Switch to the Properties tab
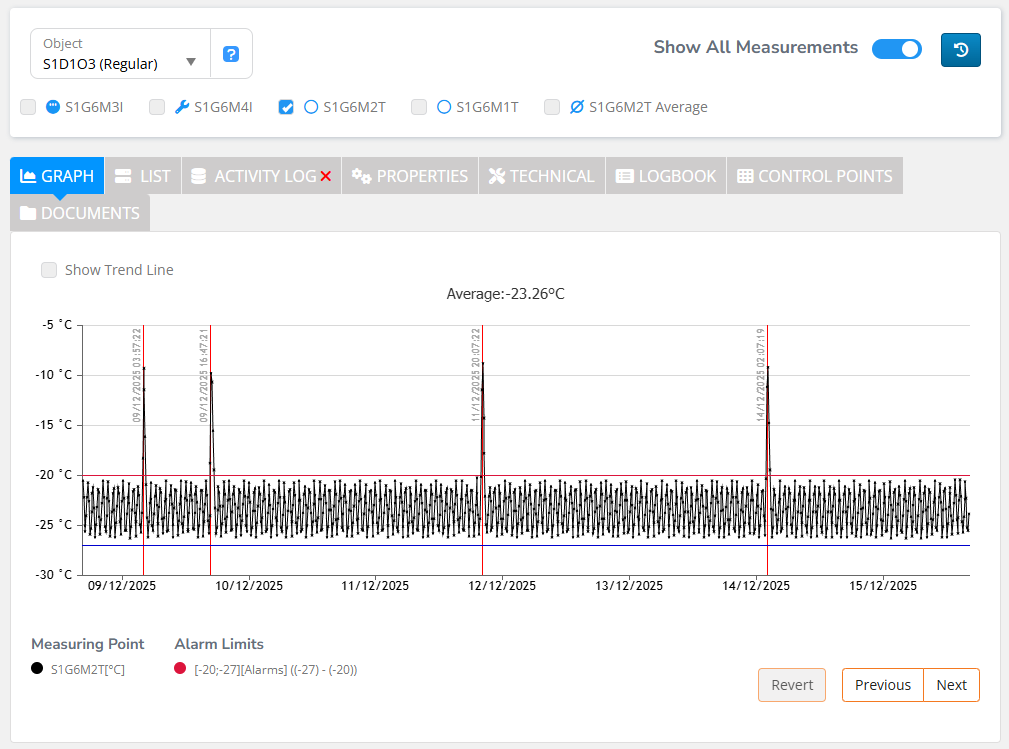This screenshot has height=749, width=1009. (410, 176)
